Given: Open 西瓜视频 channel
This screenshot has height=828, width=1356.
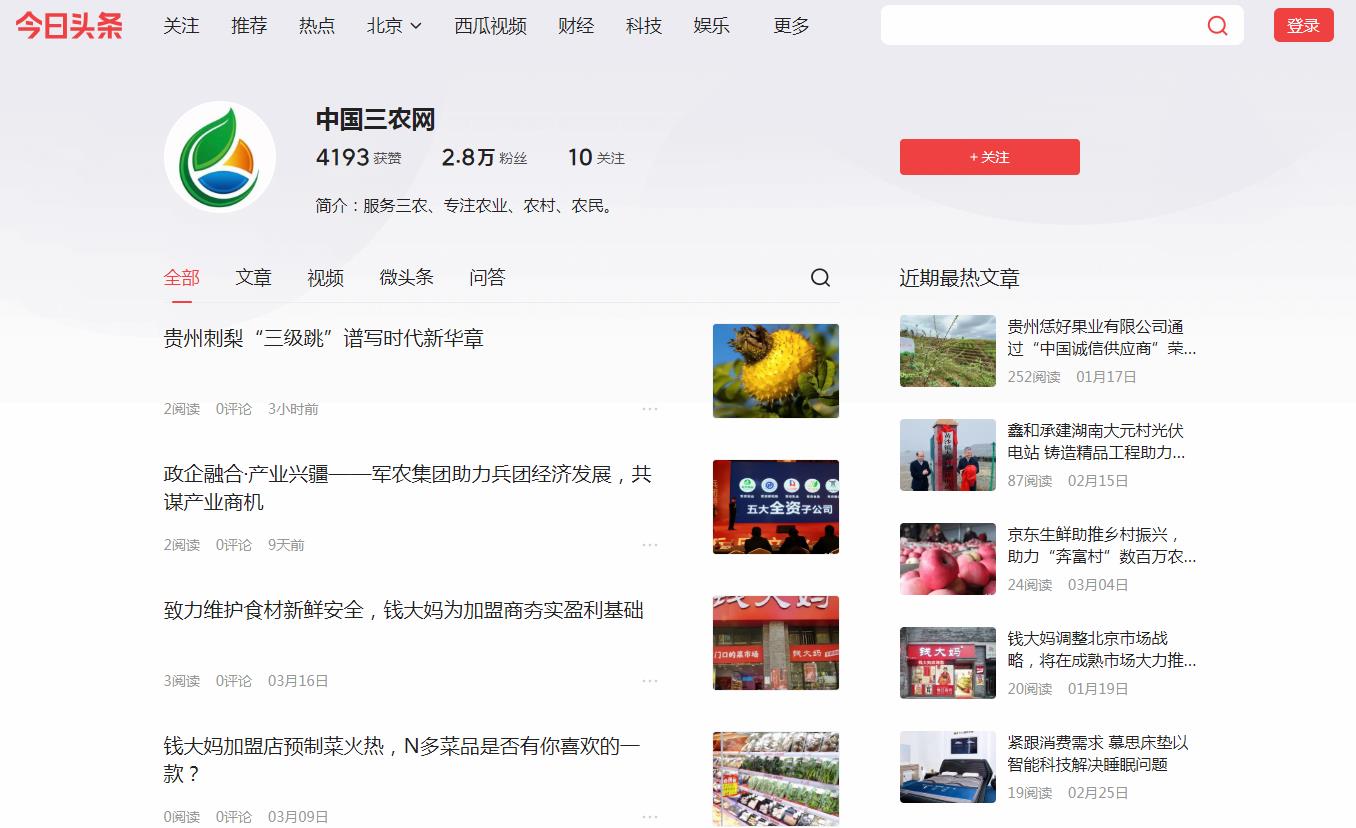Looking at the screenshot, I should pyautogui.click(x=490, y=26).
